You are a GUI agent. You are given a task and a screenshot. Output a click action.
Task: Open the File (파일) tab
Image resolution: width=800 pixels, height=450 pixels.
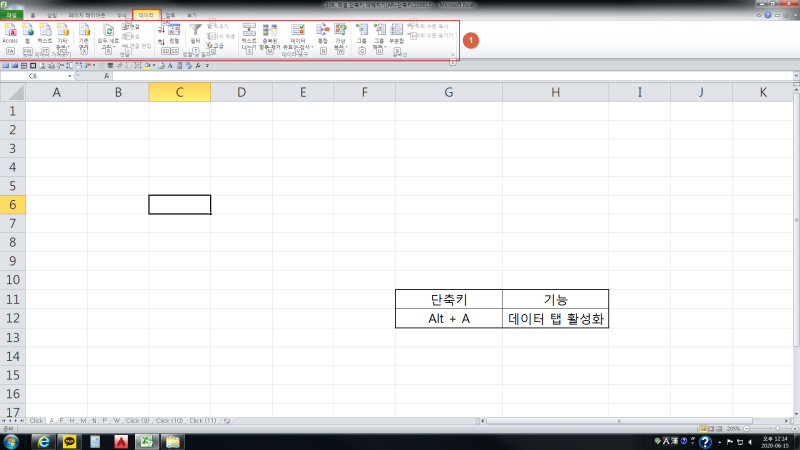(11, 15)
